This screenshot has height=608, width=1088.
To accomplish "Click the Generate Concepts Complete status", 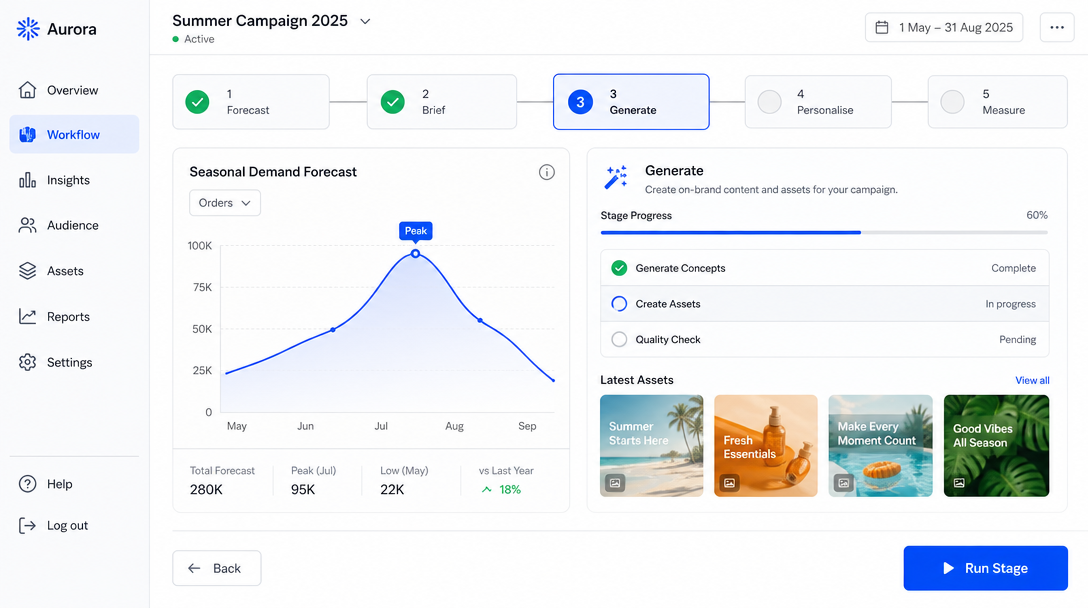I will click(1013, 268).
